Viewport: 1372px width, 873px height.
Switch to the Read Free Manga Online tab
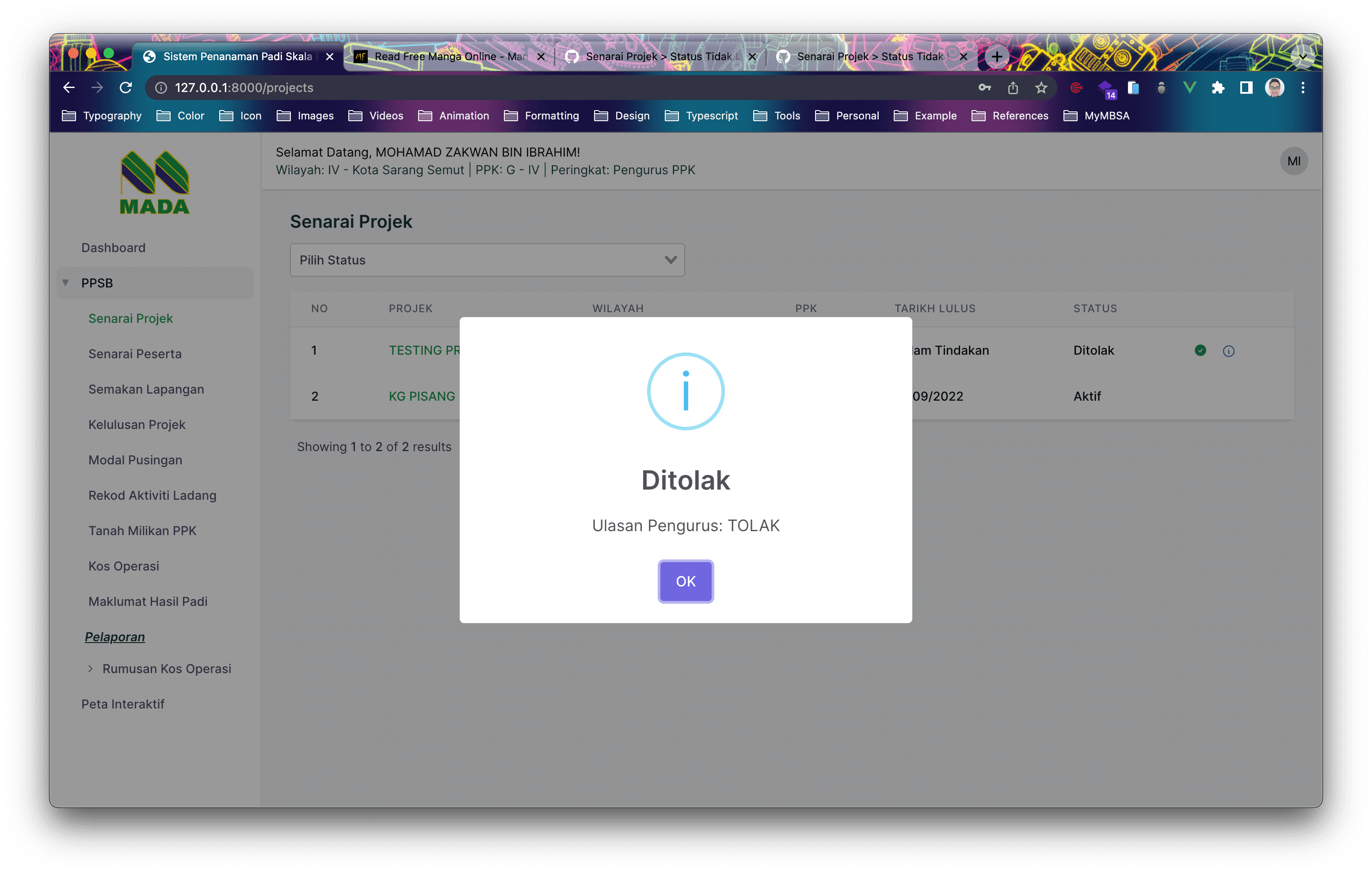tap(449, 57)
